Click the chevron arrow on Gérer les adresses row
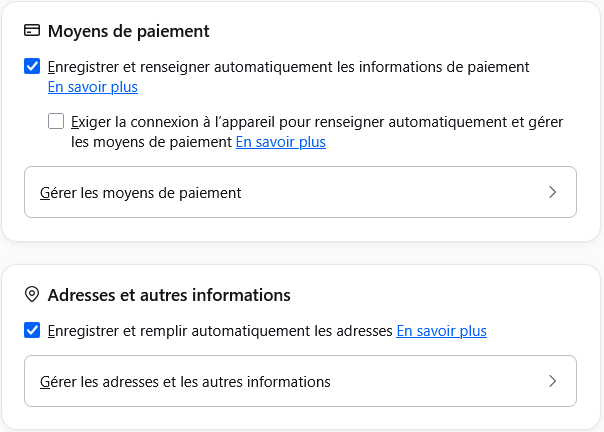 coord(552,381)
